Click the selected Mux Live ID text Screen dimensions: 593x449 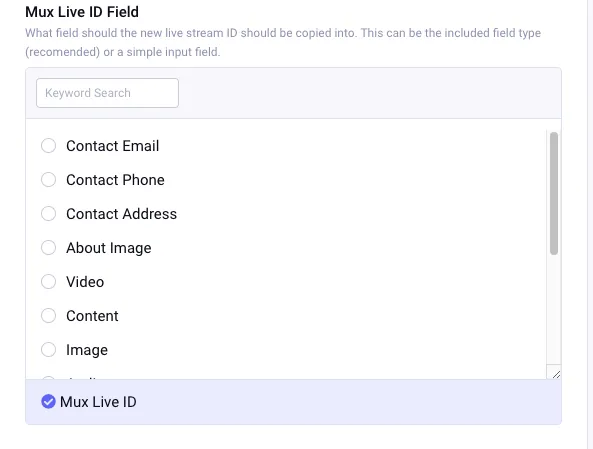(98, 402)
